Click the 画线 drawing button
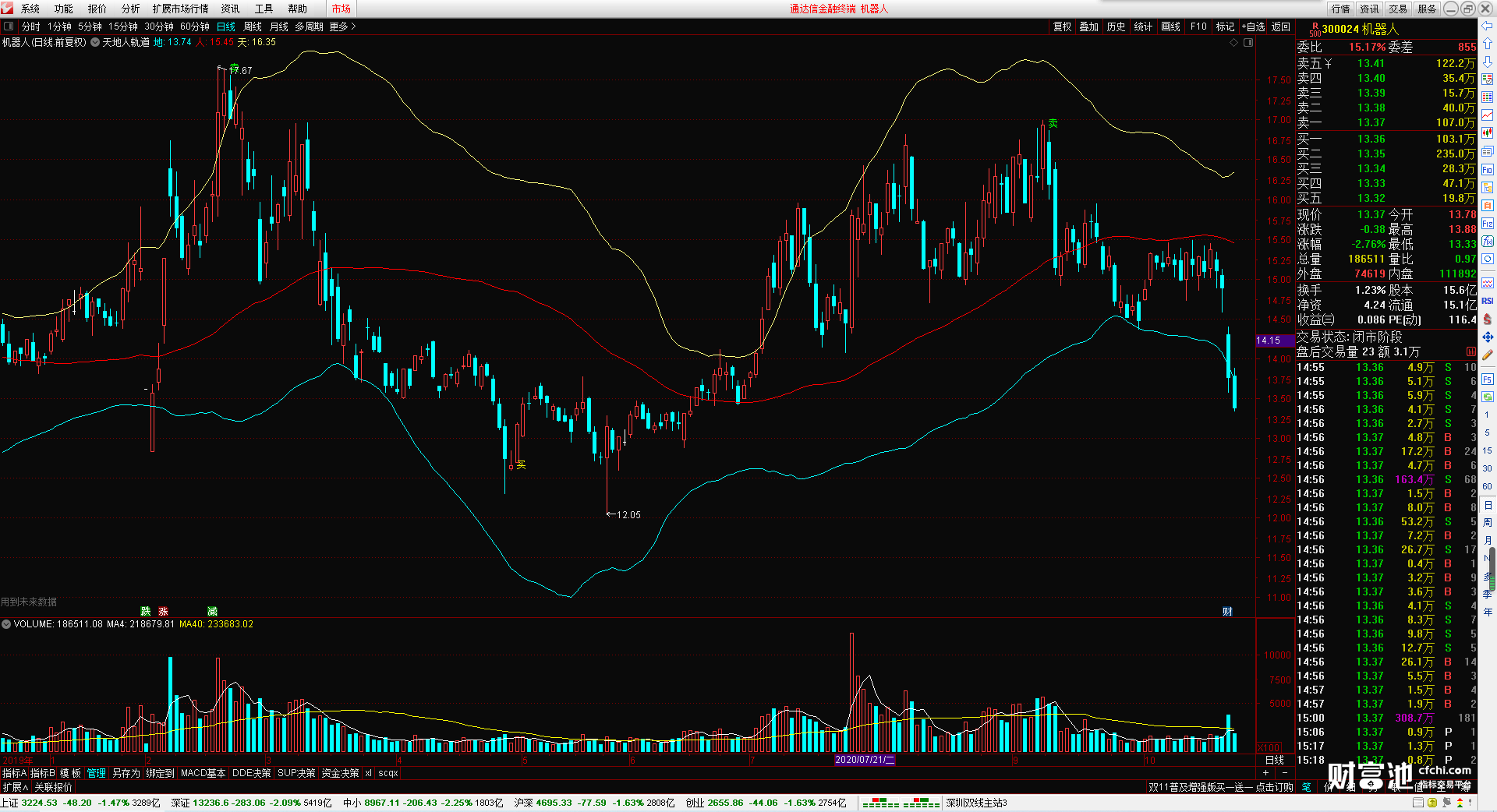1497x812 pixels. pos(1171,26)
